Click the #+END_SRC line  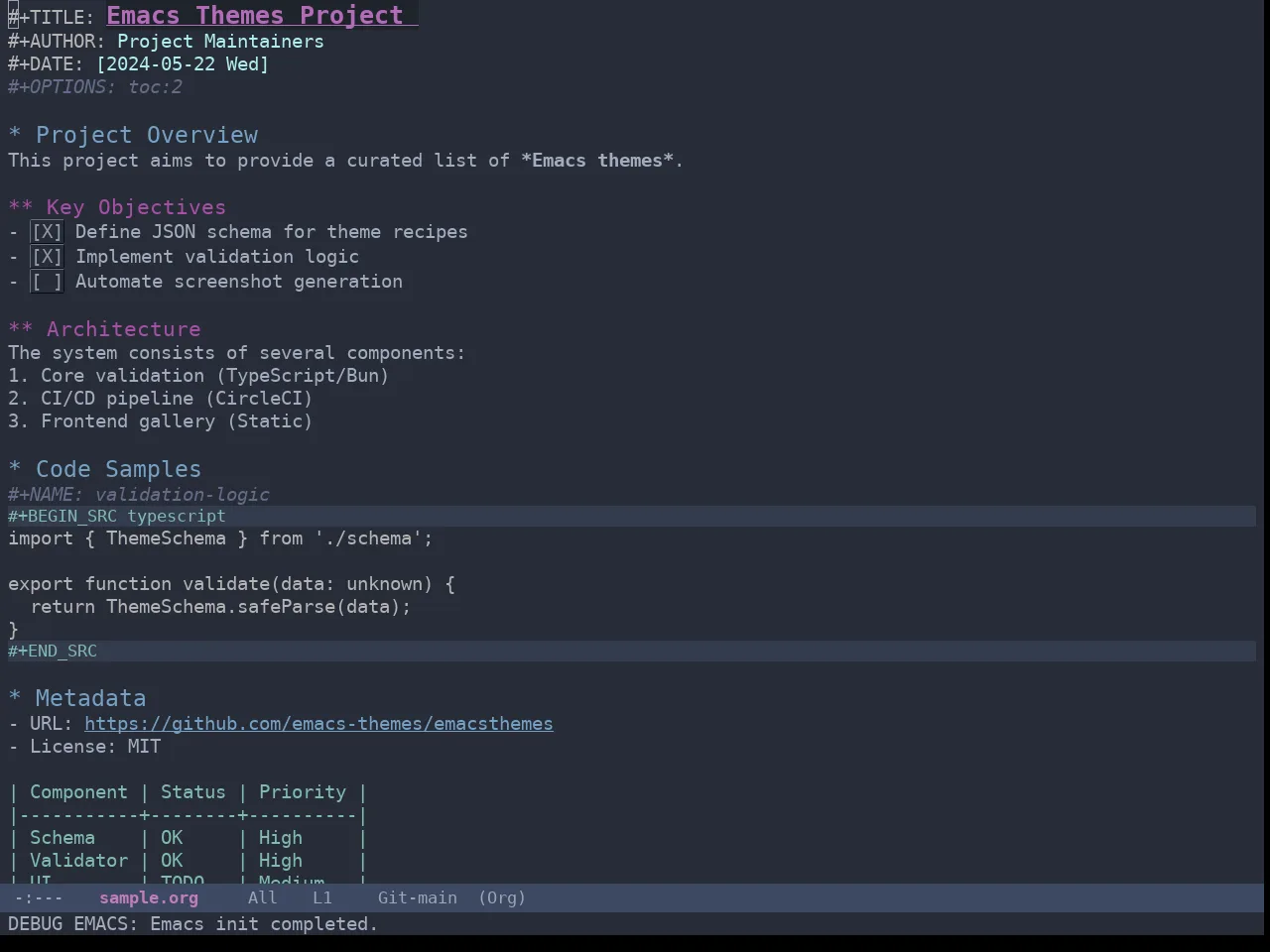[632, 652]
